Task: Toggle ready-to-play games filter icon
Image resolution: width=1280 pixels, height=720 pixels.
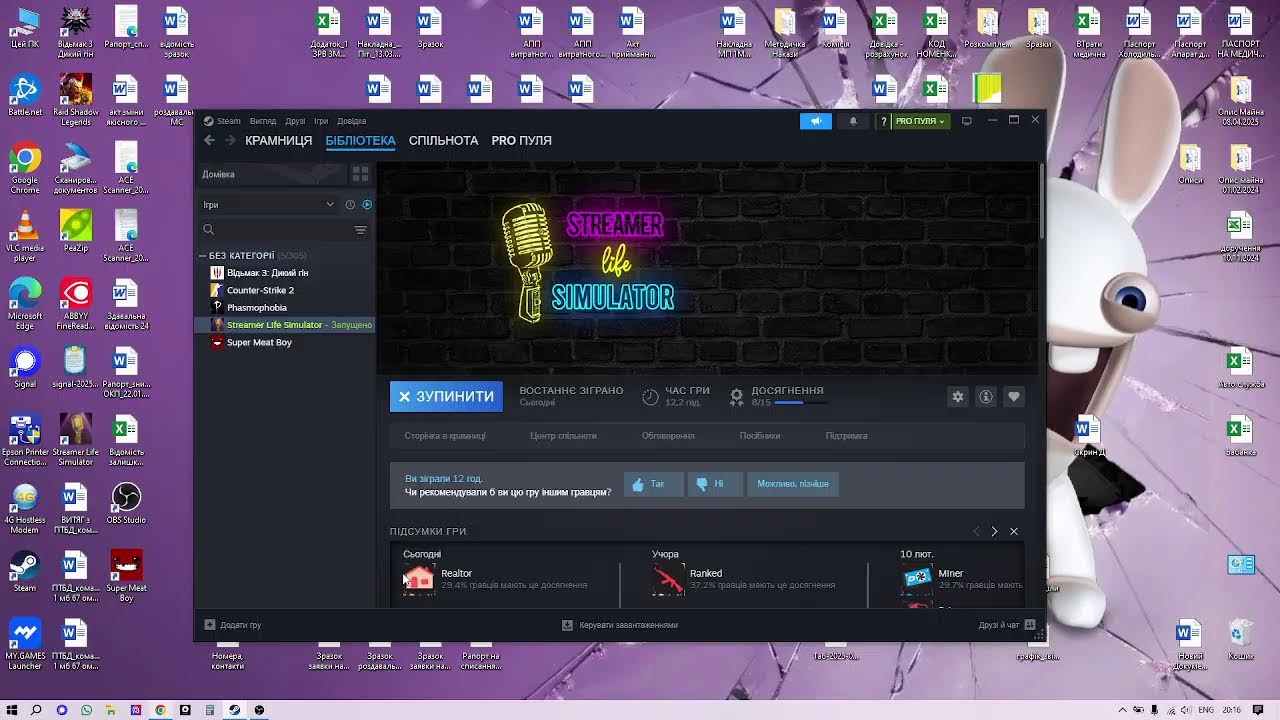Action: pyautogui.click(x=367, y=205)
